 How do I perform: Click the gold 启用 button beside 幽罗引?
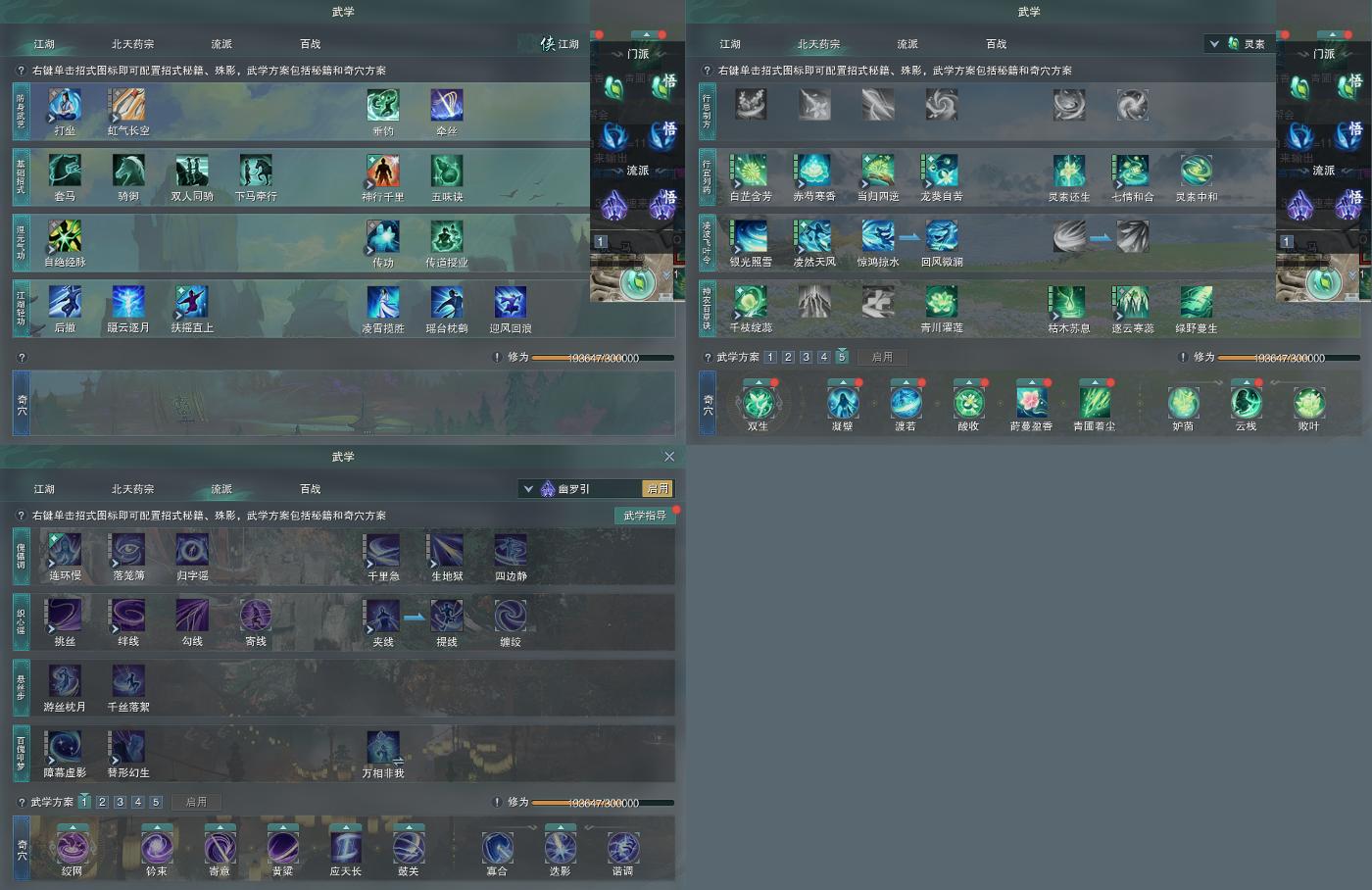click(x=658, y=488)
